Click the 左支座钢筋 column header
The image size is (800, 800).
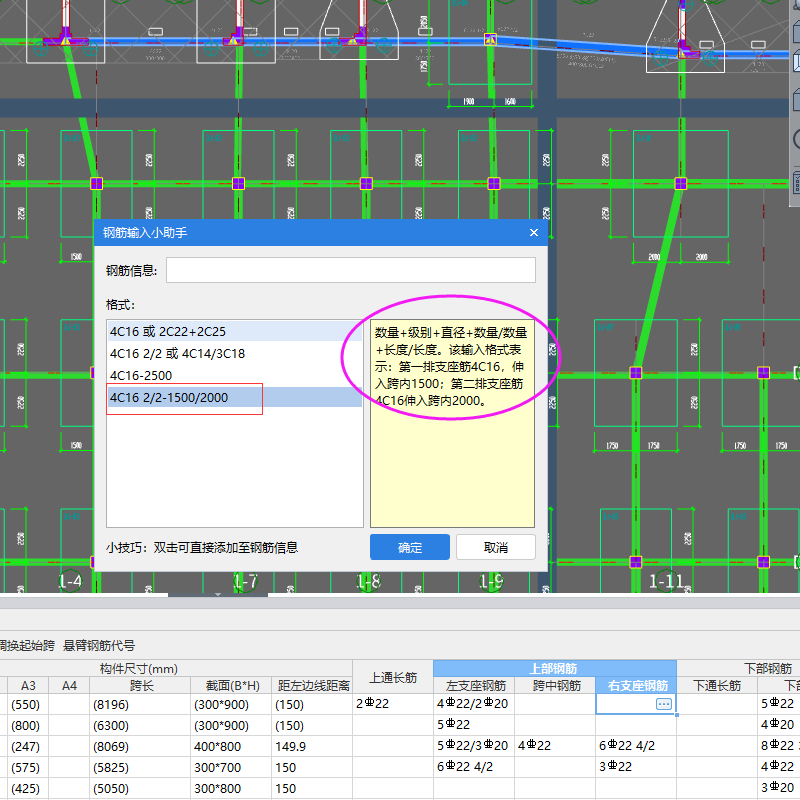coord(474,685)
